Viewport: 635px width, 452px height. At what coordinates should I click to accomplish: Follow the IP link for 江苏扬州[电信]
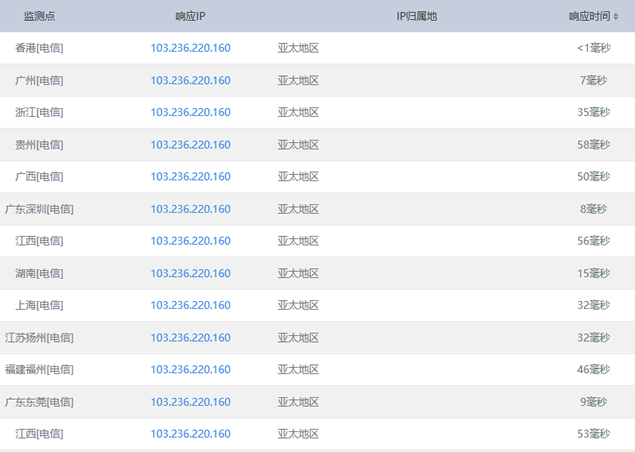point(190,337)
